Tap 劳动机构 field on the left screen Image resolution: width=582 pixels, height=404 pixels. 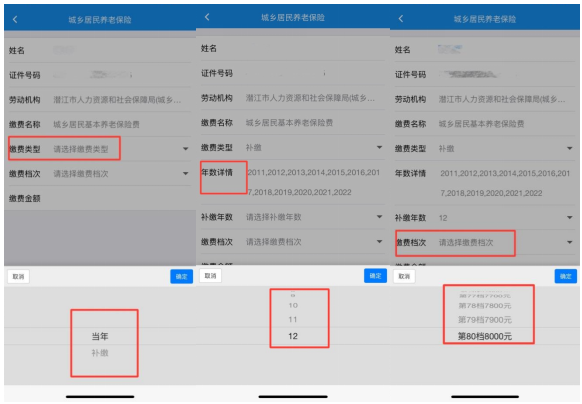99,100
